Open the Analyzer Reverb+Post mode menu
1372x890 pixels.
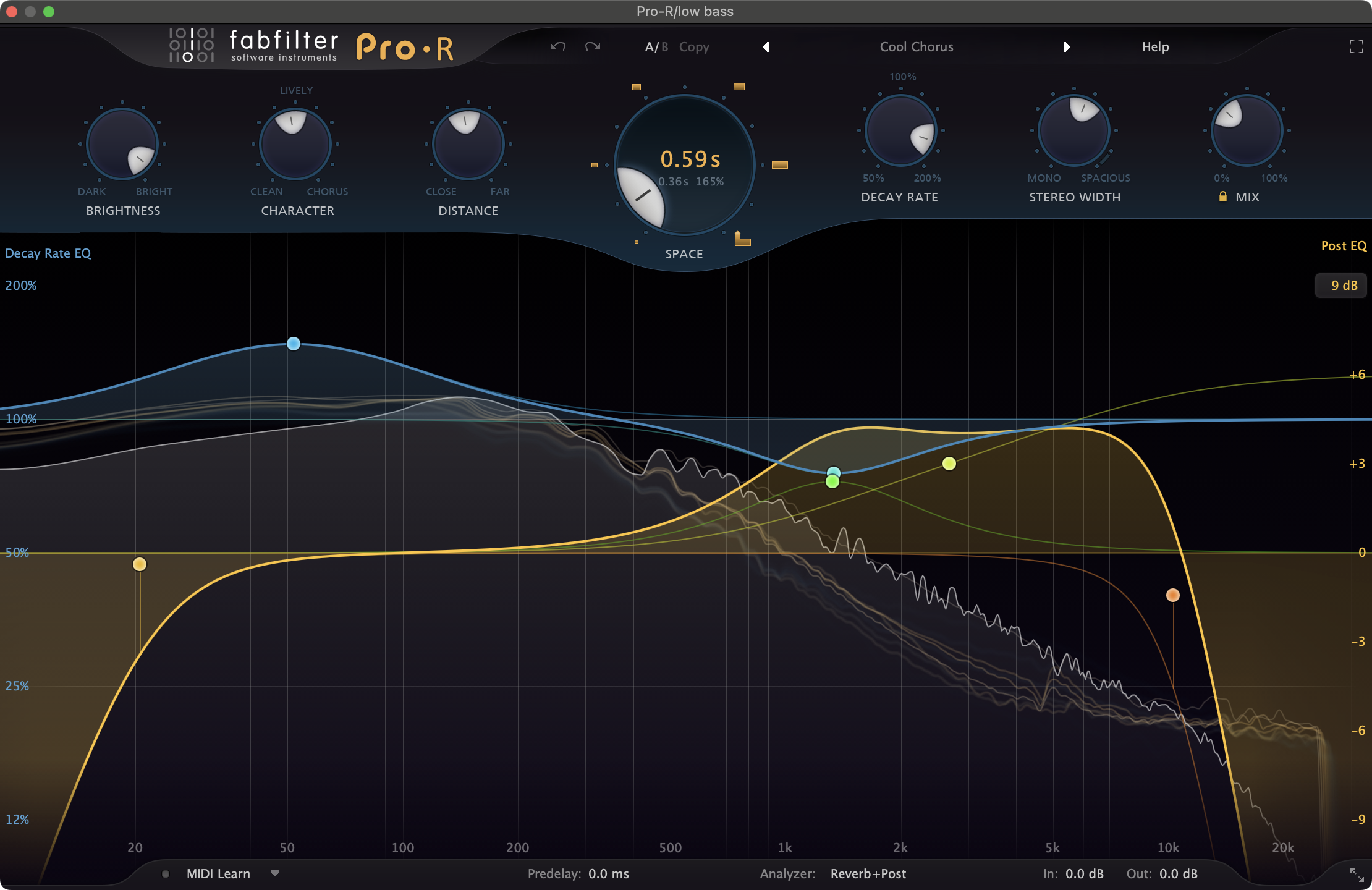868,874
